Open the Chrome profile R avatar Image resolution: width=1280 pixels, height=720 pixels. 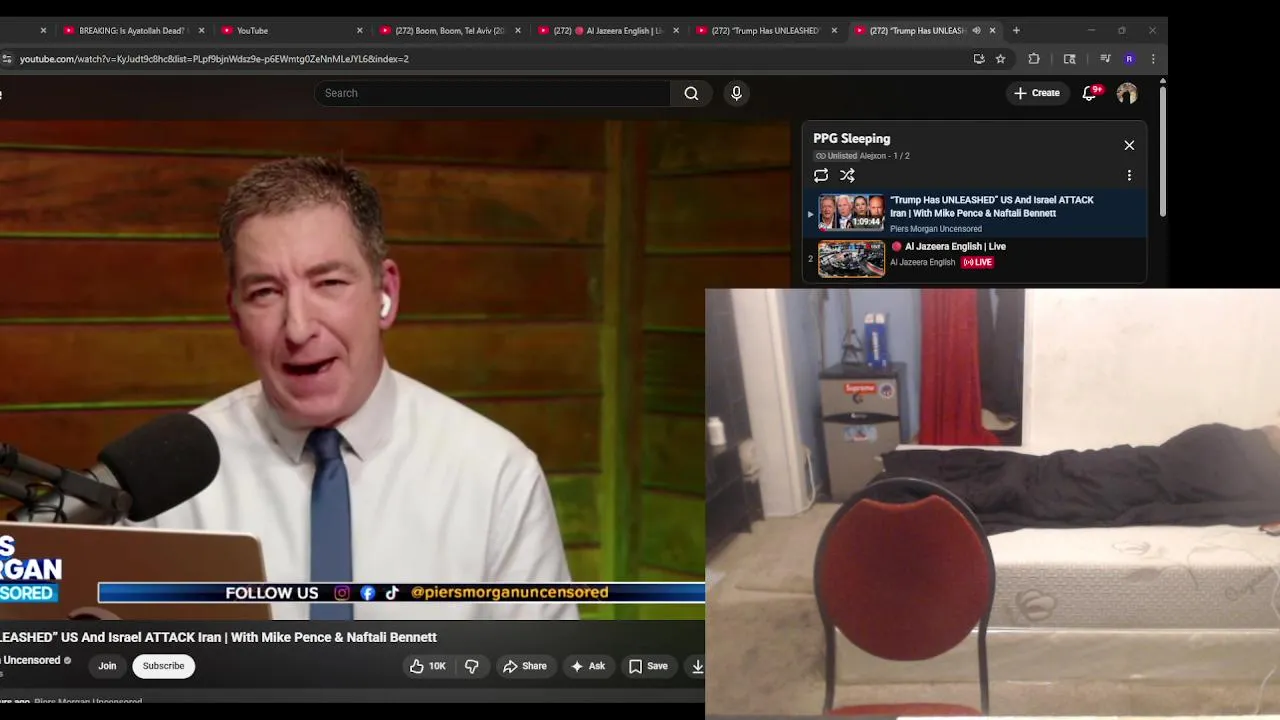tap(1129, 59)
